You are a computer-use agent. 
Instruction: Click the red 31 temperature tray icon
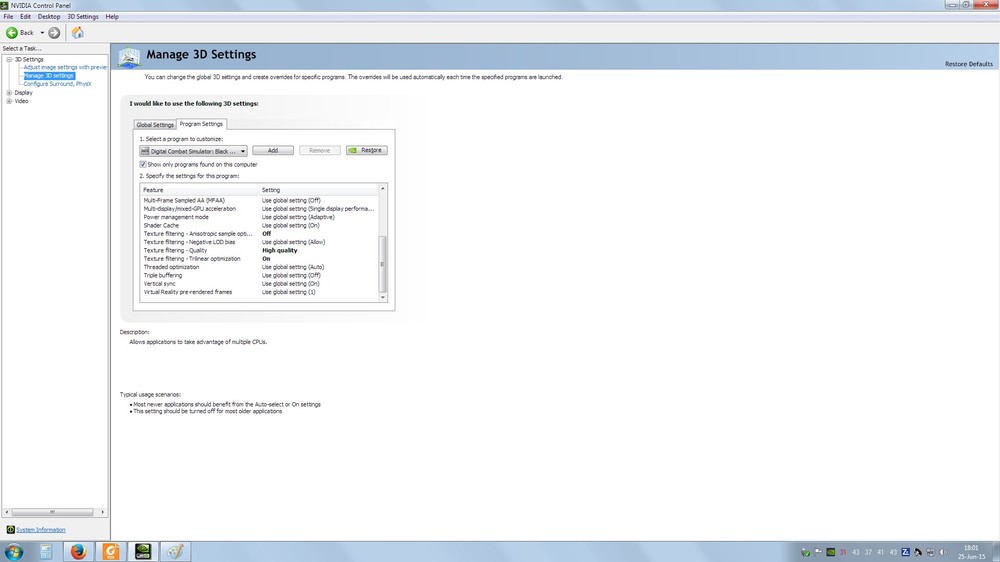point(842,552)
